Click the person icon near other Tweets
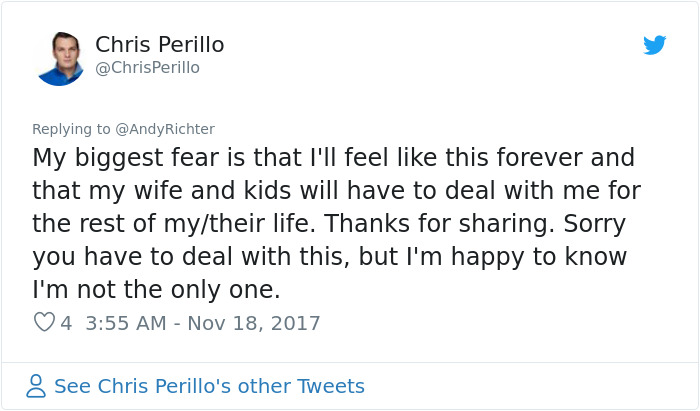The width and height of the screenshot is (700, 411). click(36, 386)
